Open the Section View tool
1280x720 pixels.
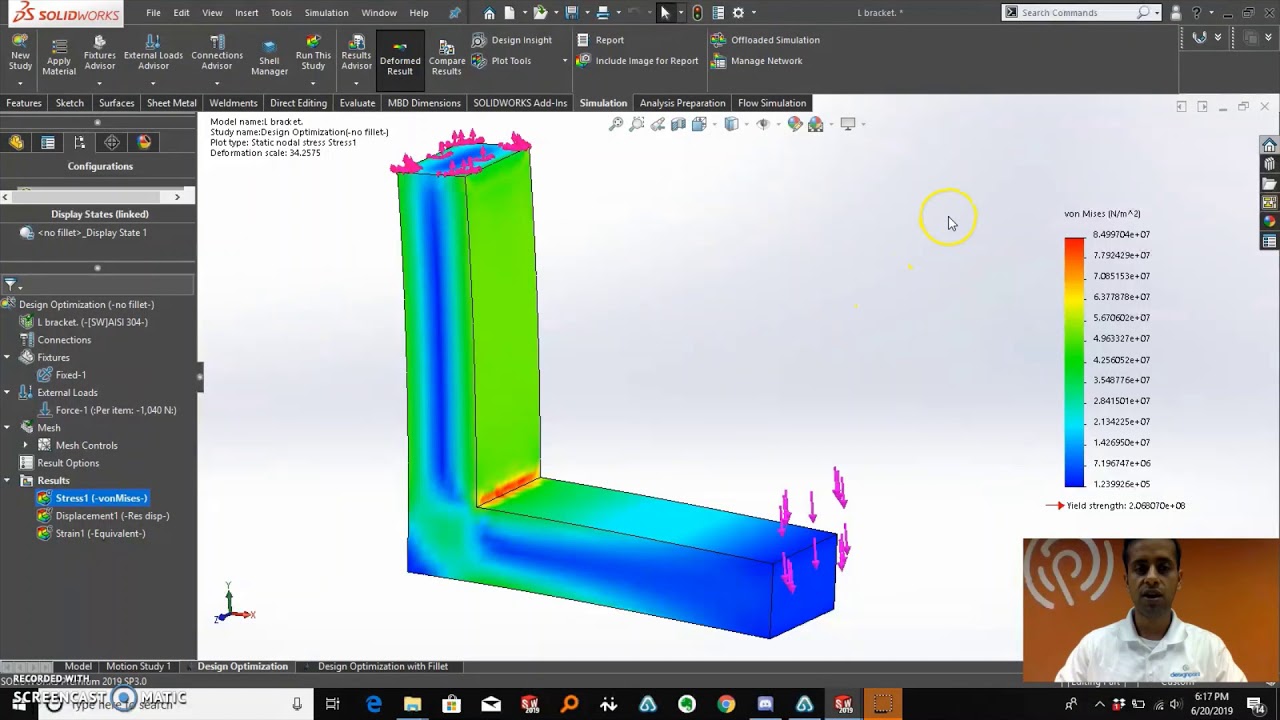pyautogui.click(x=678, y=124)
